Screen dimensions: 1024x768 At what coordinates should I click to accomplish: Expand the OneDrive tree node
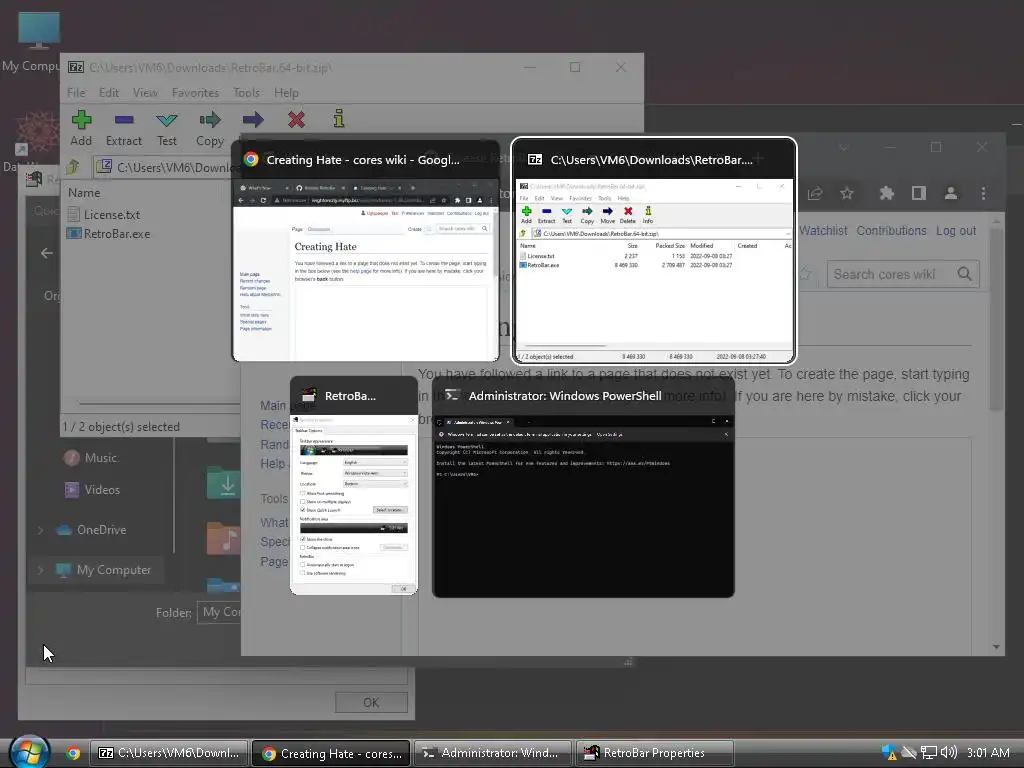click(40, 530)
